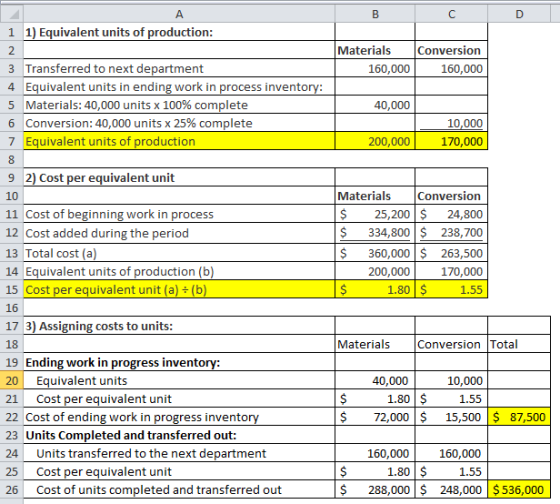Screen dimensions: 560x504
Task: Select the yellow 170,000 conversion total in row 7
Action: pos(451,141)
